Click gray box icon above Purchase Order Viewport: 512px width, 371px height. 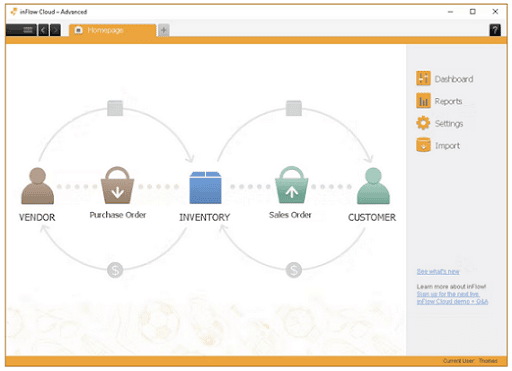click(115, 108)
